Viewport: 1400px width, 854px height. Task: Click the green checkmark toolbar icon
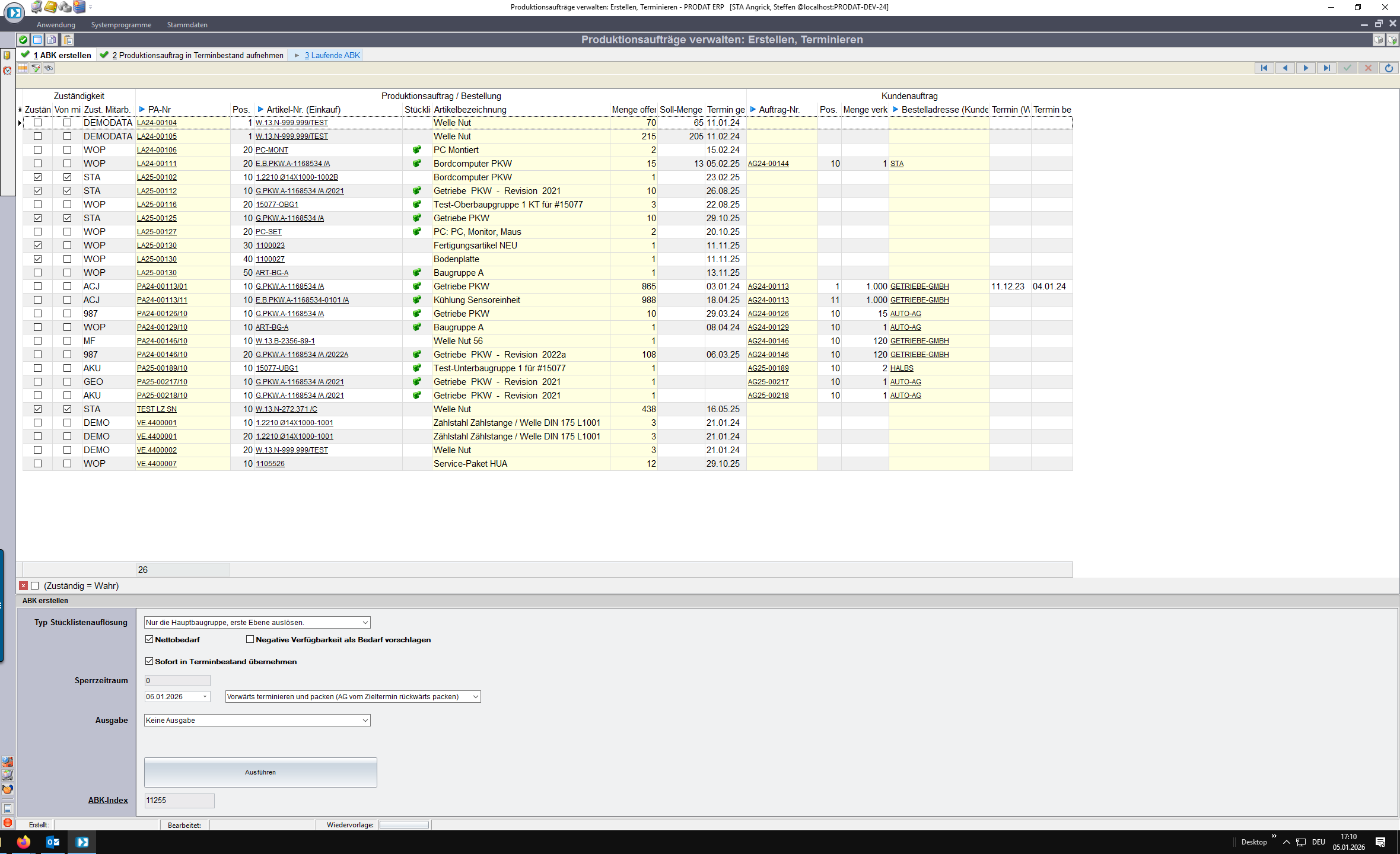click(23, 40)
